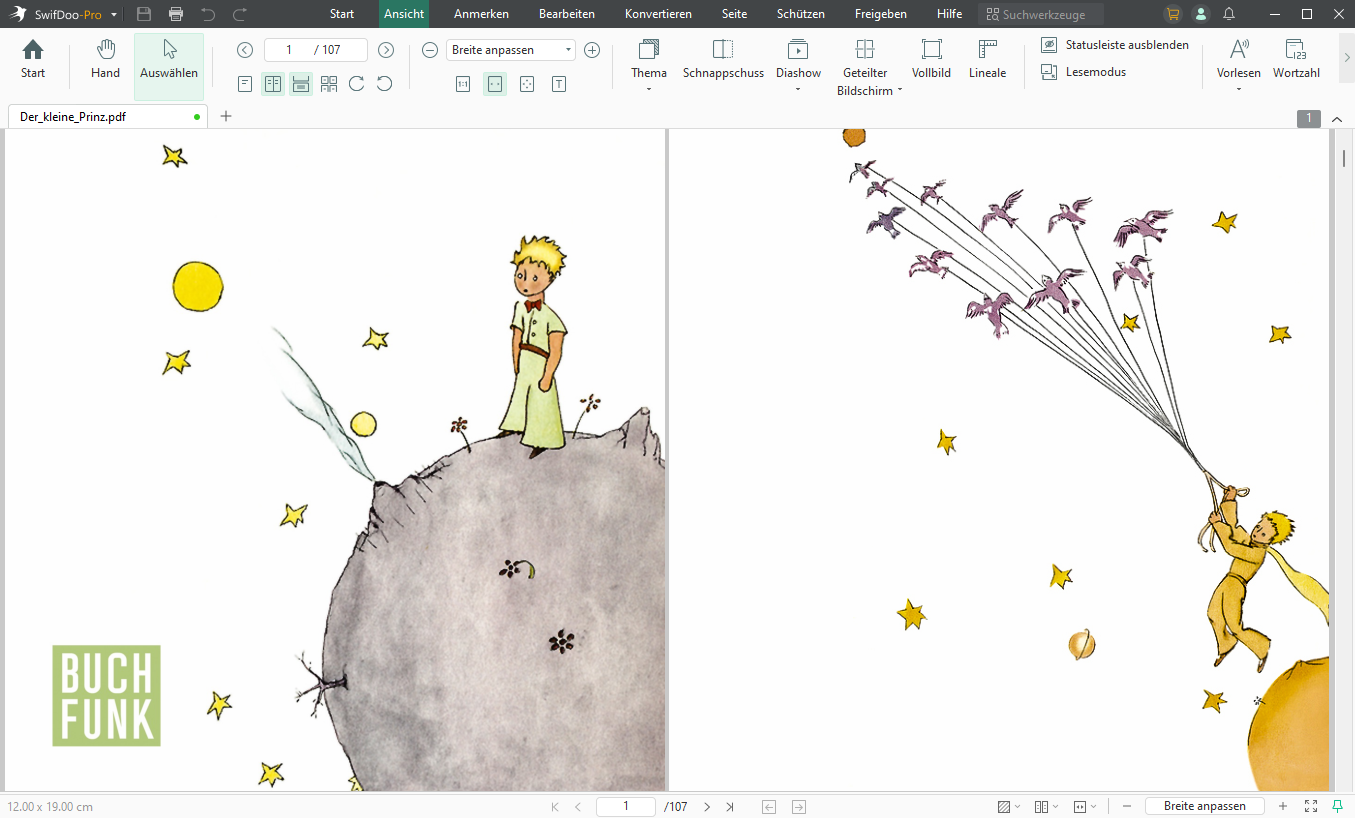This screenshot has width=1355, height=818.
Task: Click the green pin icon in status bar
Action: pos(1338,806)
